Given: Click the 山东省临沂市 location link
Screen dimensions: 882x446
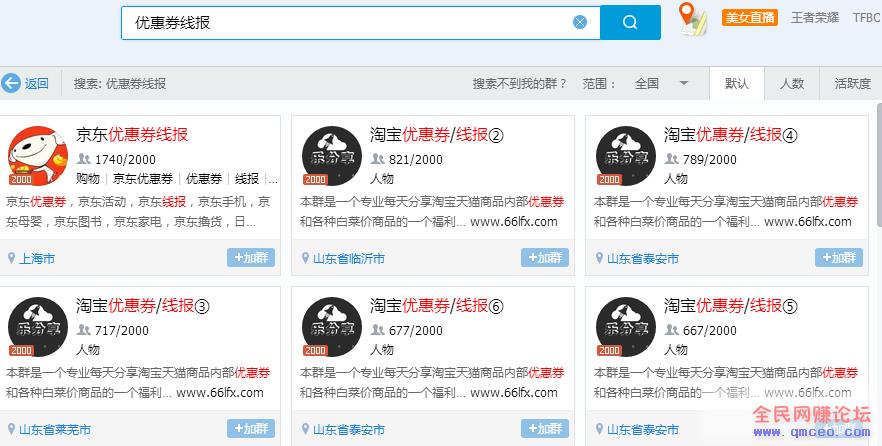Looking at the screenshot, I should tap(349, 259).
